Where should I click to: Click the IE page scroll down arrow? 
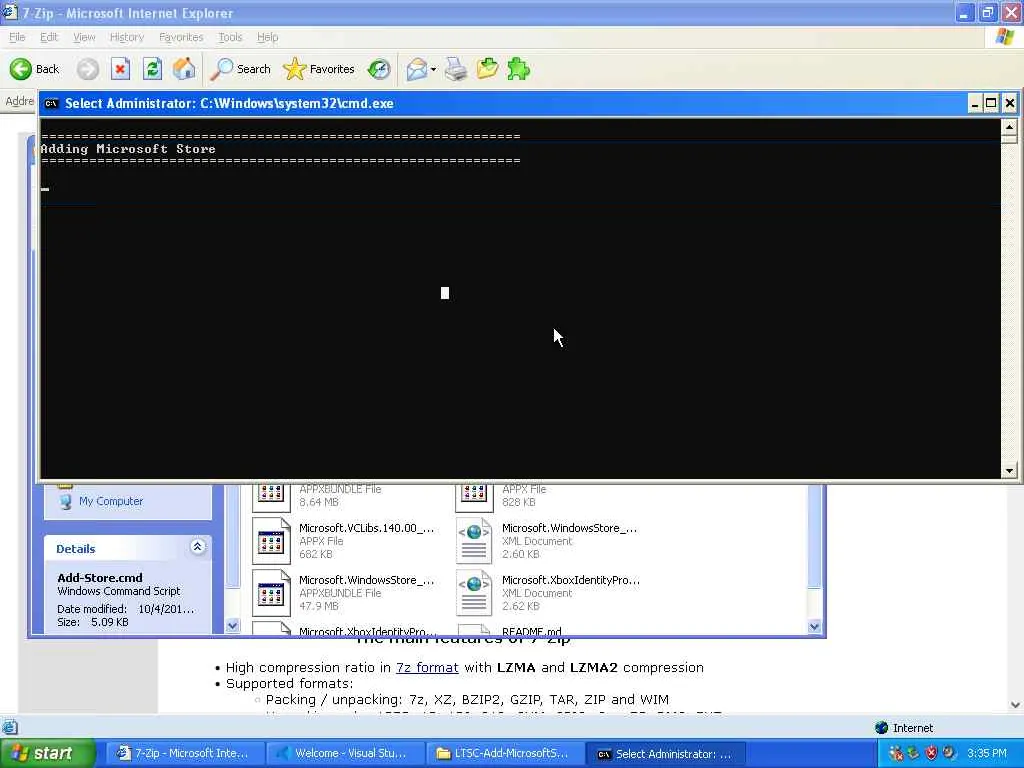coord(1016,705)
